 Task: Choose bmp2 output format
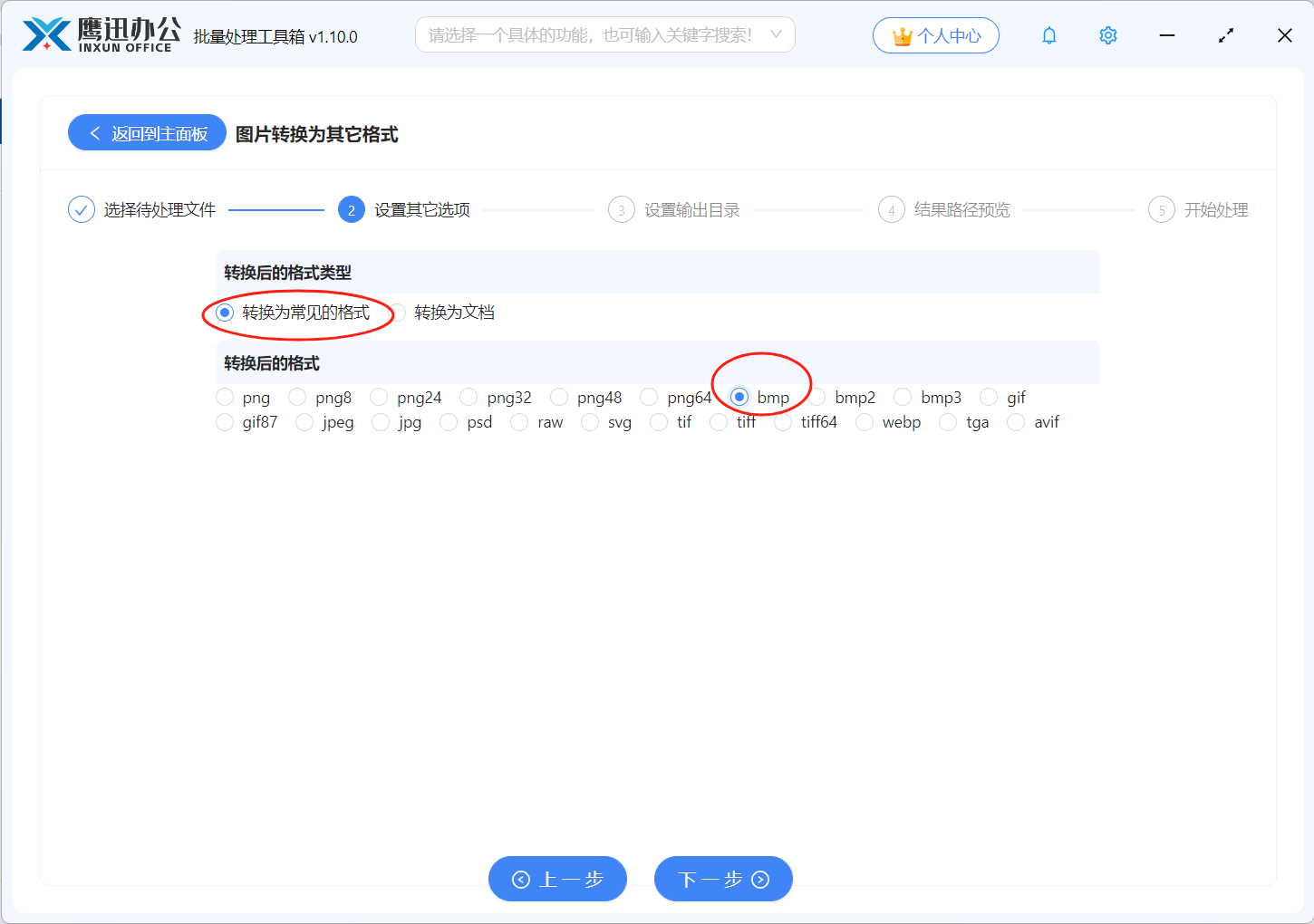816,397
